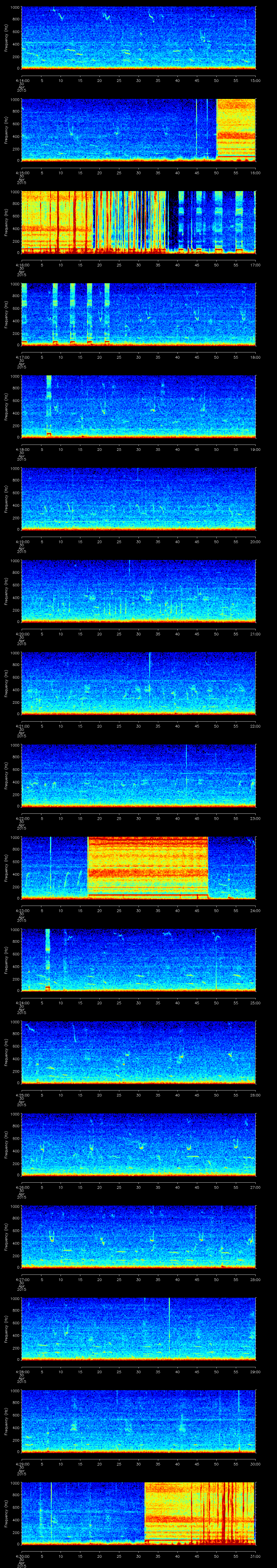277x1568 pixels.
Task: Click "Frequency (Hz)" label of the 4:14:00 panel
Action: 6,38
